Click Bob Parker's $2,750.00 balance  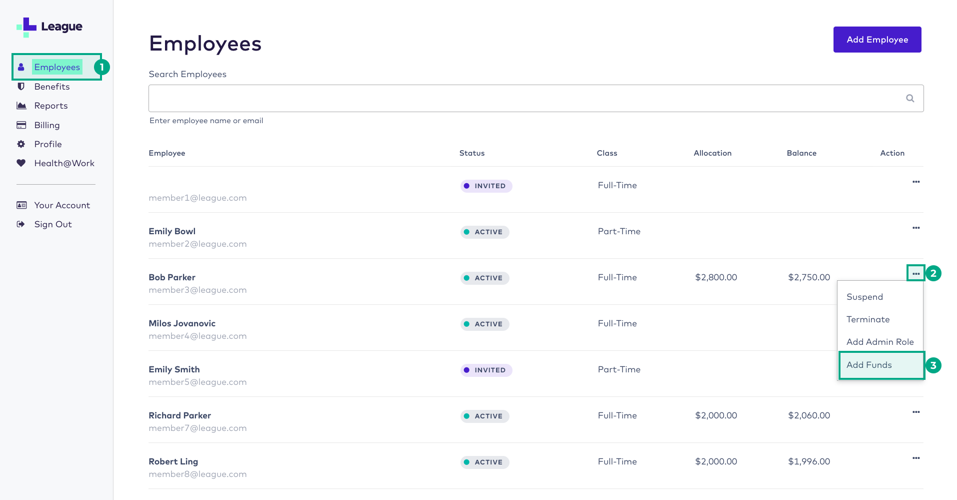(809, 277)
